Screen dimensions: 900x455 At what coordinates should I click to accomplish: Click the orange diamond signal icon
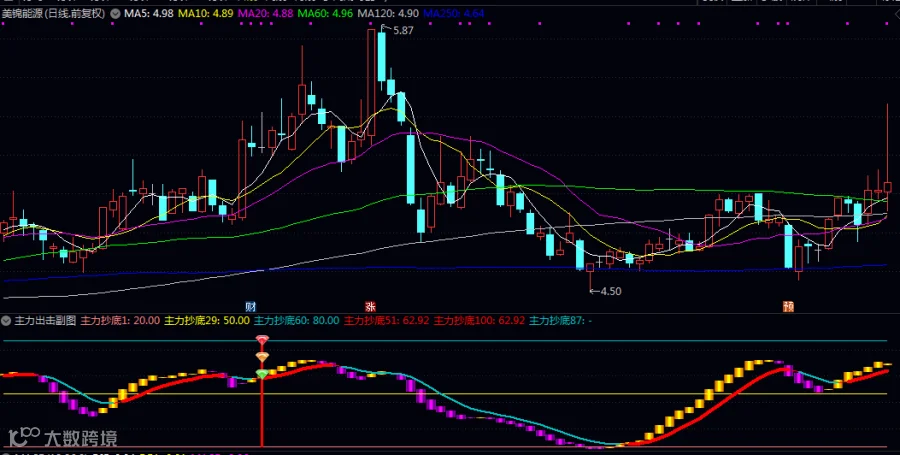(262, 357)
